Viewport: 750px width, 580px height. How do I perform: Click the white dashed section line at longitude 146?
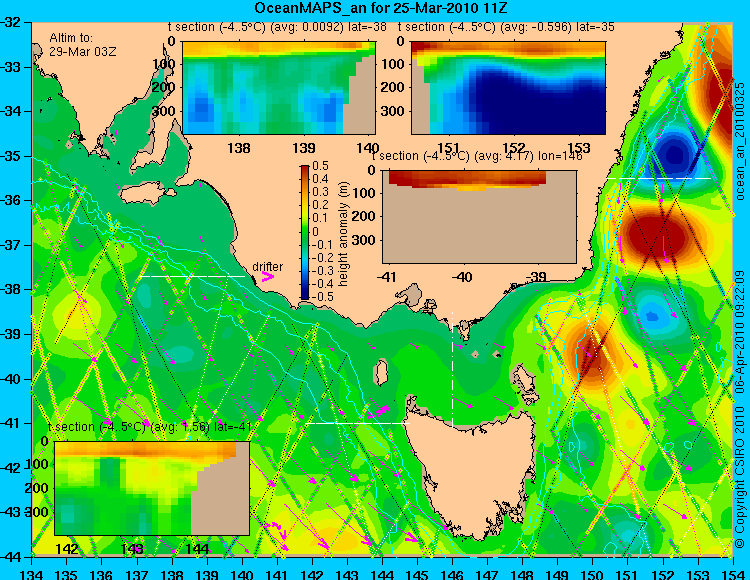pos(452,369)
